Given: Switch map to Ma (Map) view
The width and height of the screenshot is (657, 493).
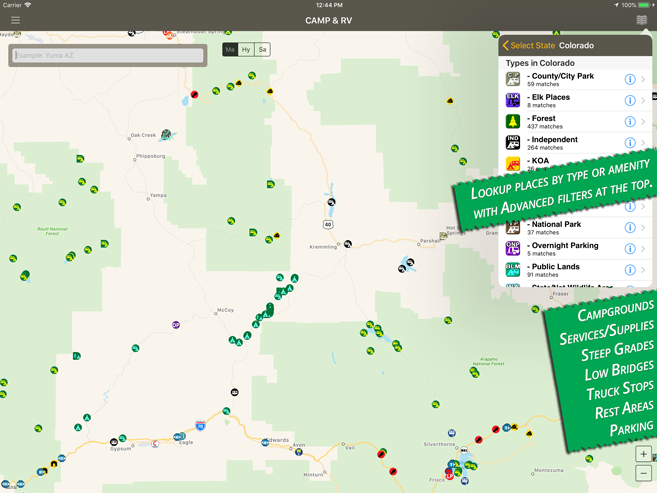Looking at the screenshot, I should tap(230, 49).
